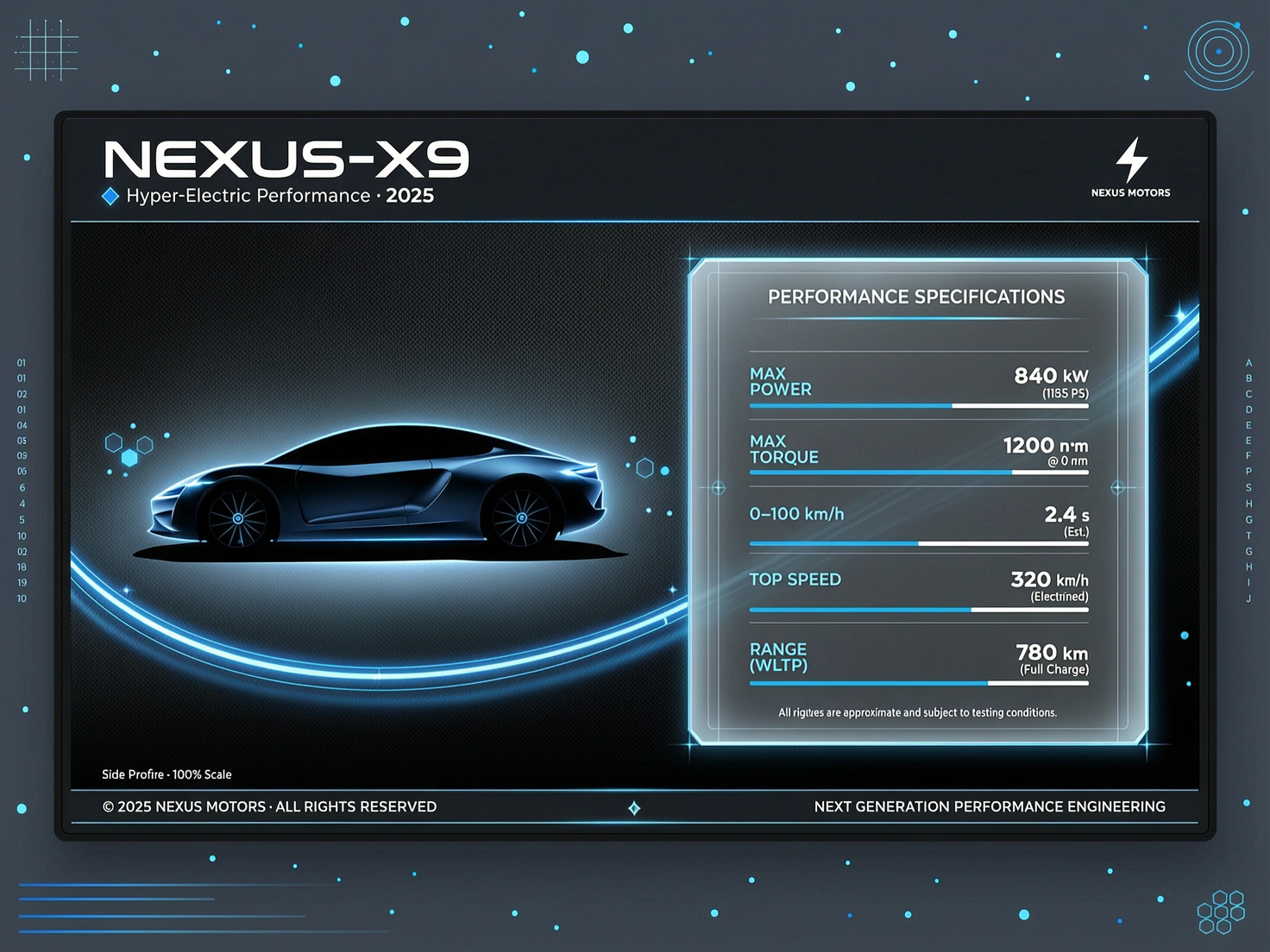Image resolution: width=1270 pixels, height=952 pixels.
Task: Click the grid icon in top-left corner
Action: pos(47,50)
